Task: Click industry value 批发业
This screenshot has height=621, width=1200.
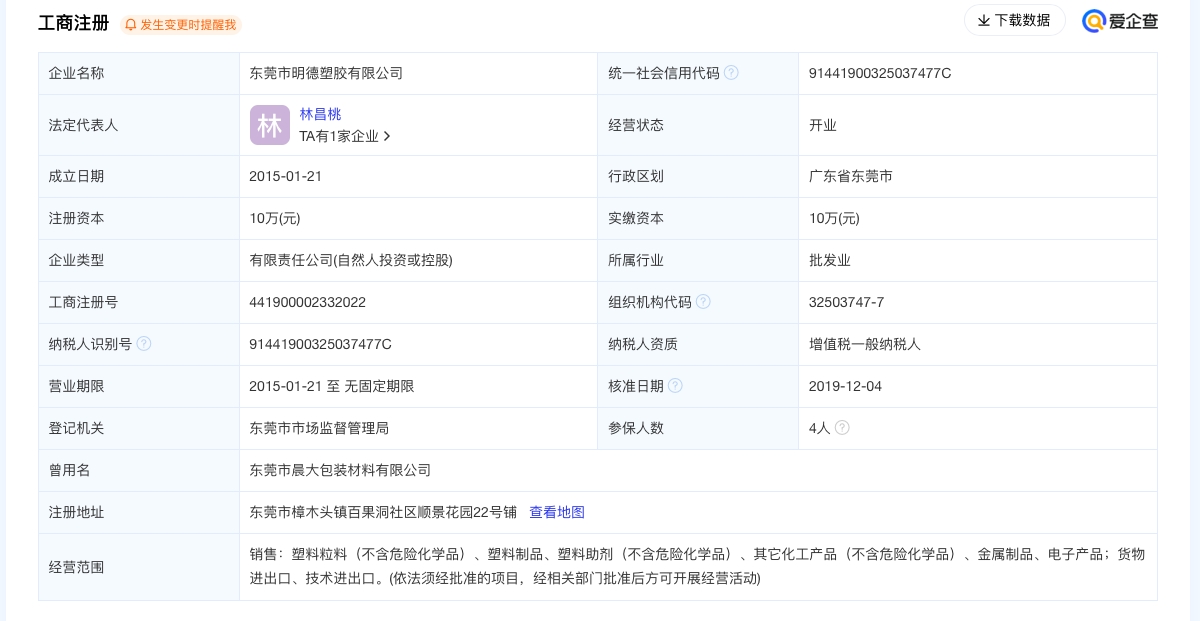Action: tap(830, 260)
